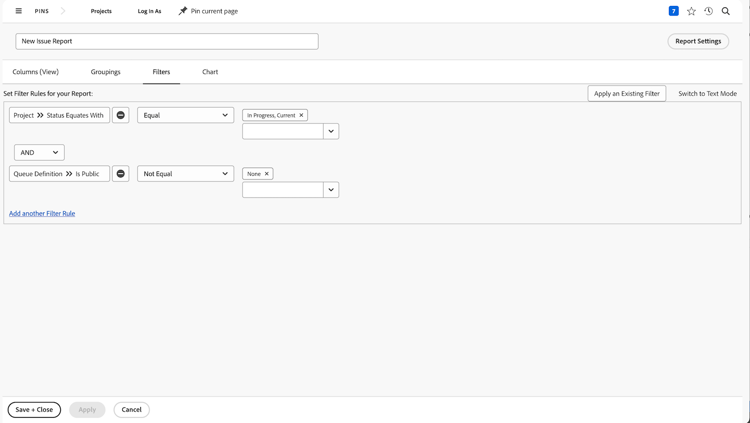Click the Save + Close button
The image size is (750, 423).
point(34,410)
